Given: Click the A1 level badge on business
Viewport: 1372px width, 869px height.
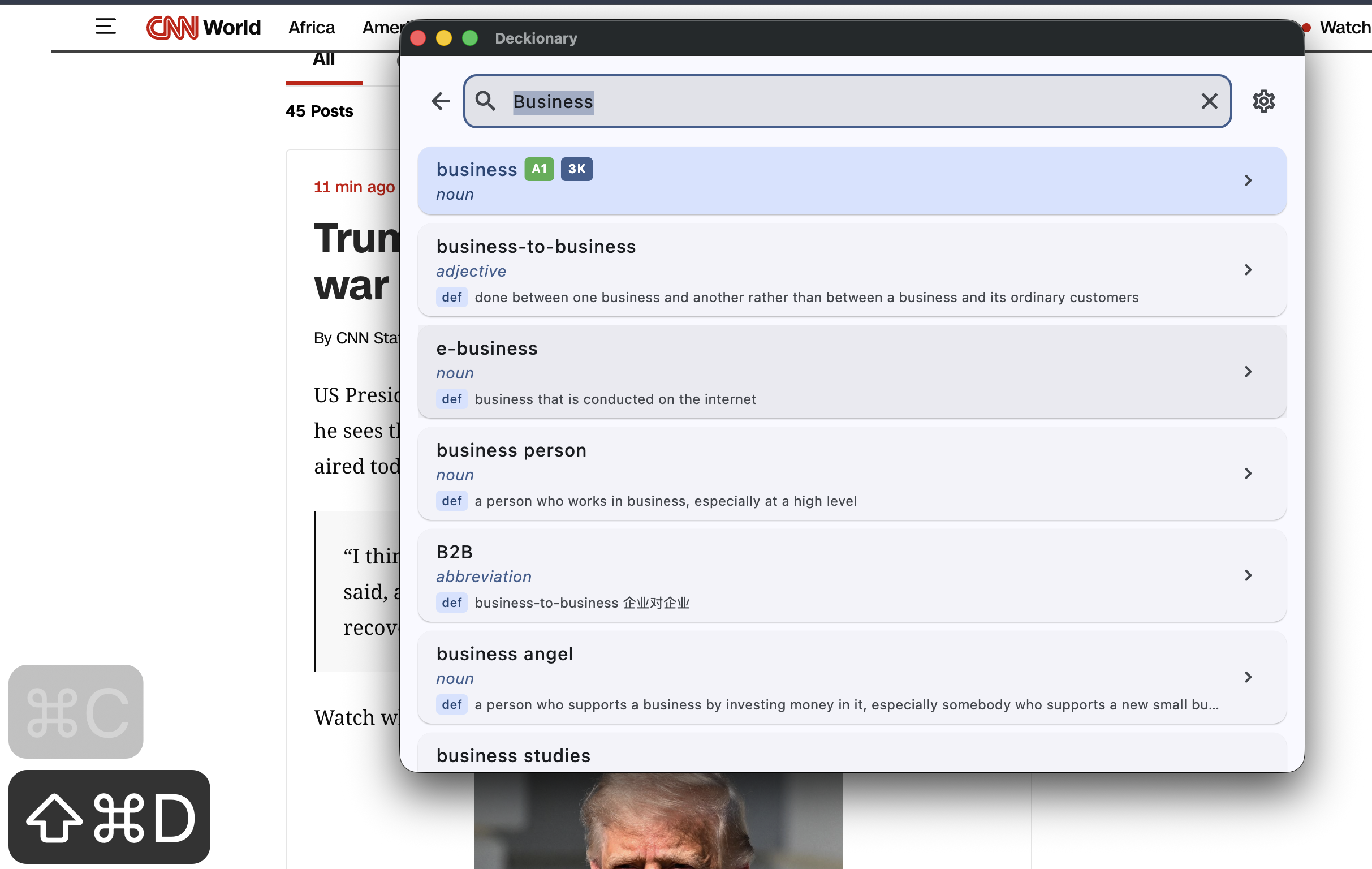Looking at the screenshot, I should coord(539,169).
